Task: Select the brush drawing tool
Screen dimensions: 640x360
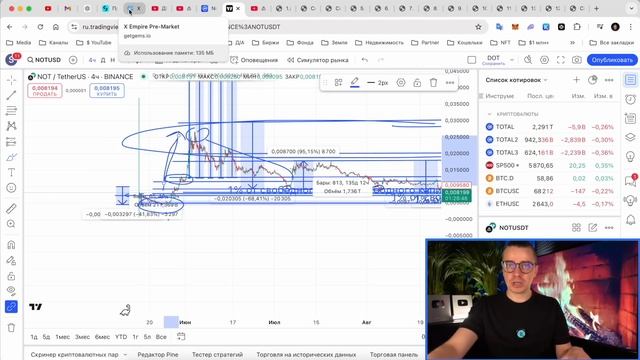Action: (11, 157)
